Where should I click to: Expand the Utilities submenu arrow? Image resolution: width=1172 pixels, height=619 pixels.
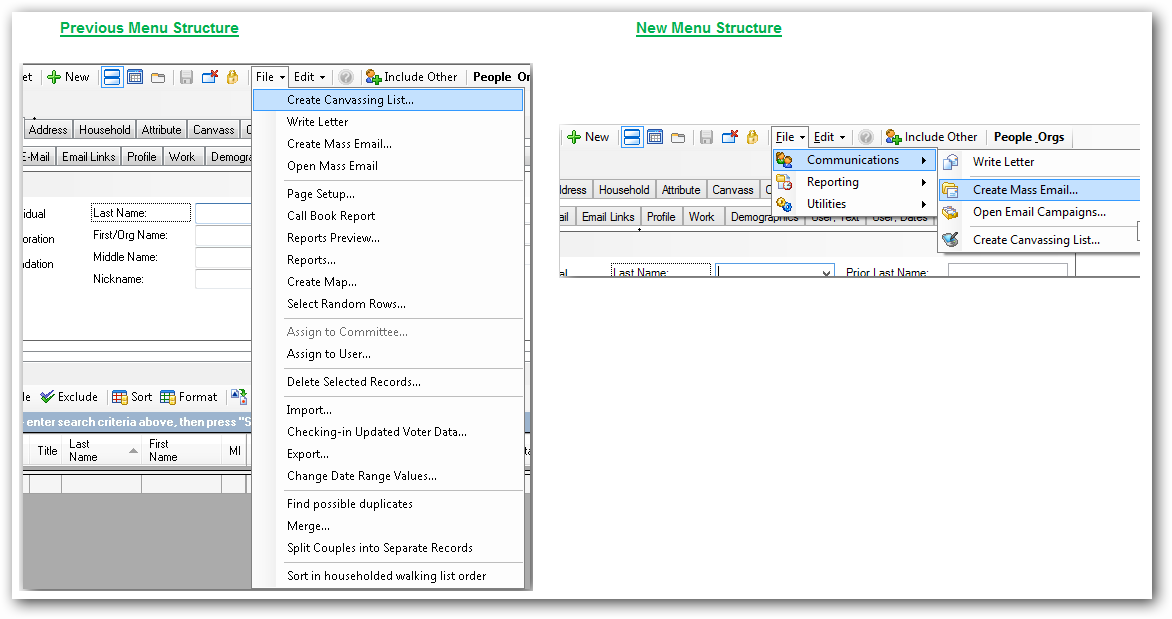[x=924, y=204]
